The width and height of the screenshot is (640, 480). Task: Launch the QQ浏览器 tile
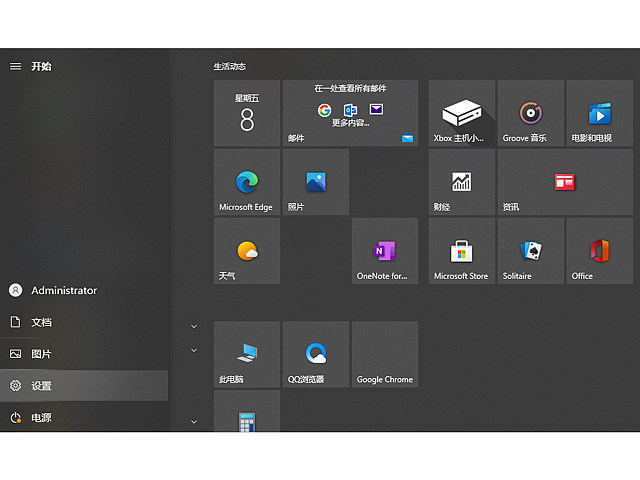pyautogui.click(x=316, y=354)
